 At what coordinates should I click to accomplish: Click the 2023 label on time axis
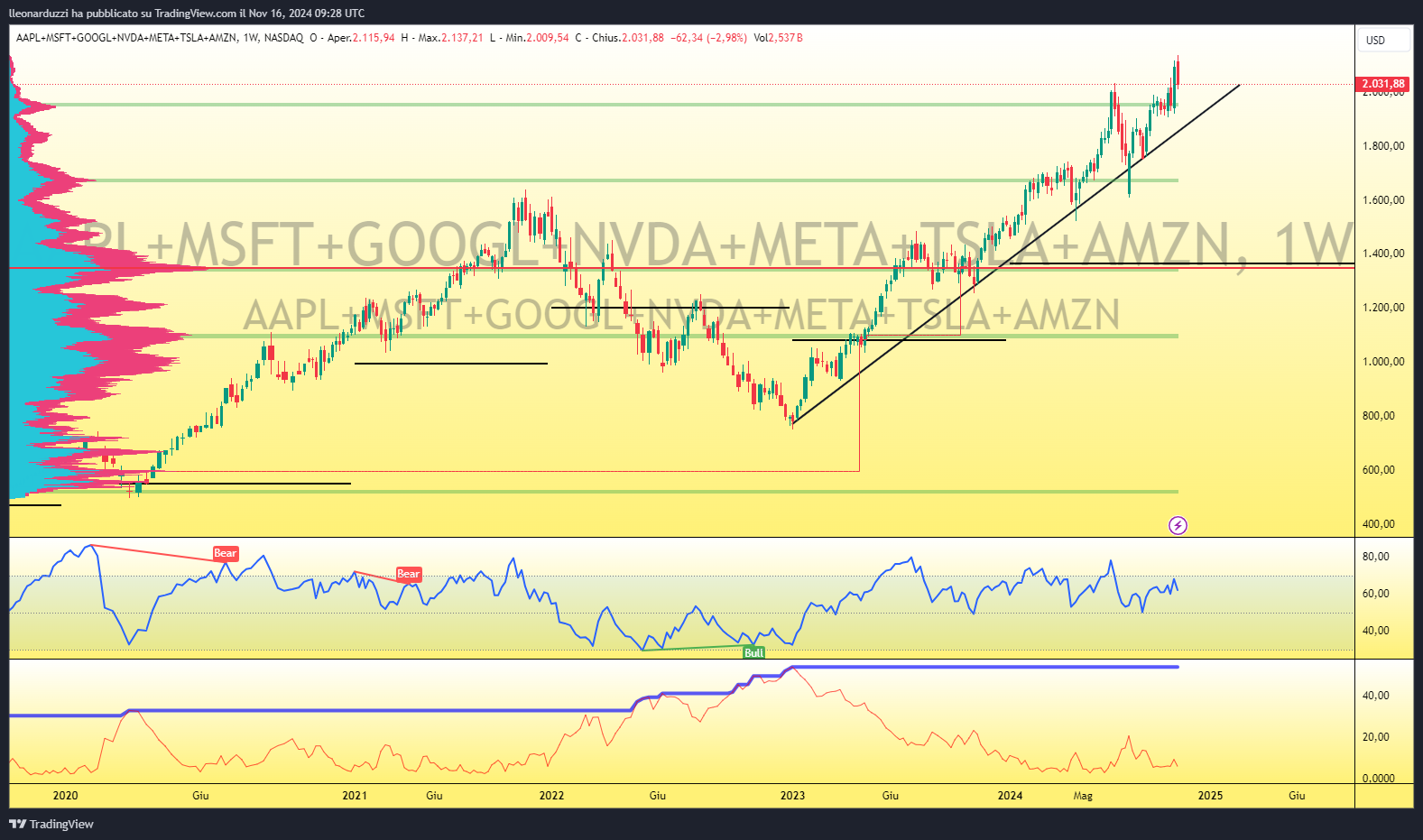pos(792,795)
